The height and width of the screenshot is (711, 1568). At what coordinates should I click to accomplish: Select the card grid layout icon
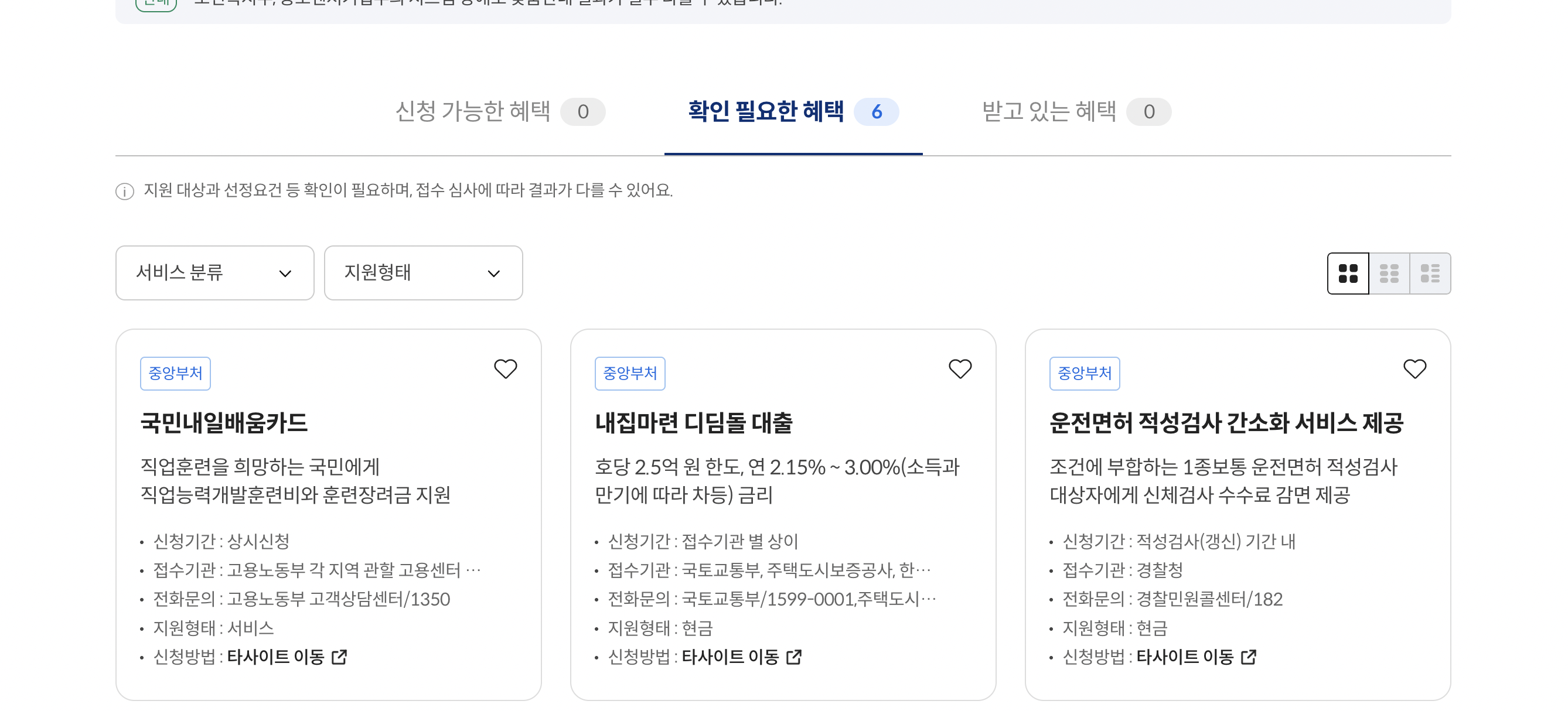click(x=1349, y=273)
